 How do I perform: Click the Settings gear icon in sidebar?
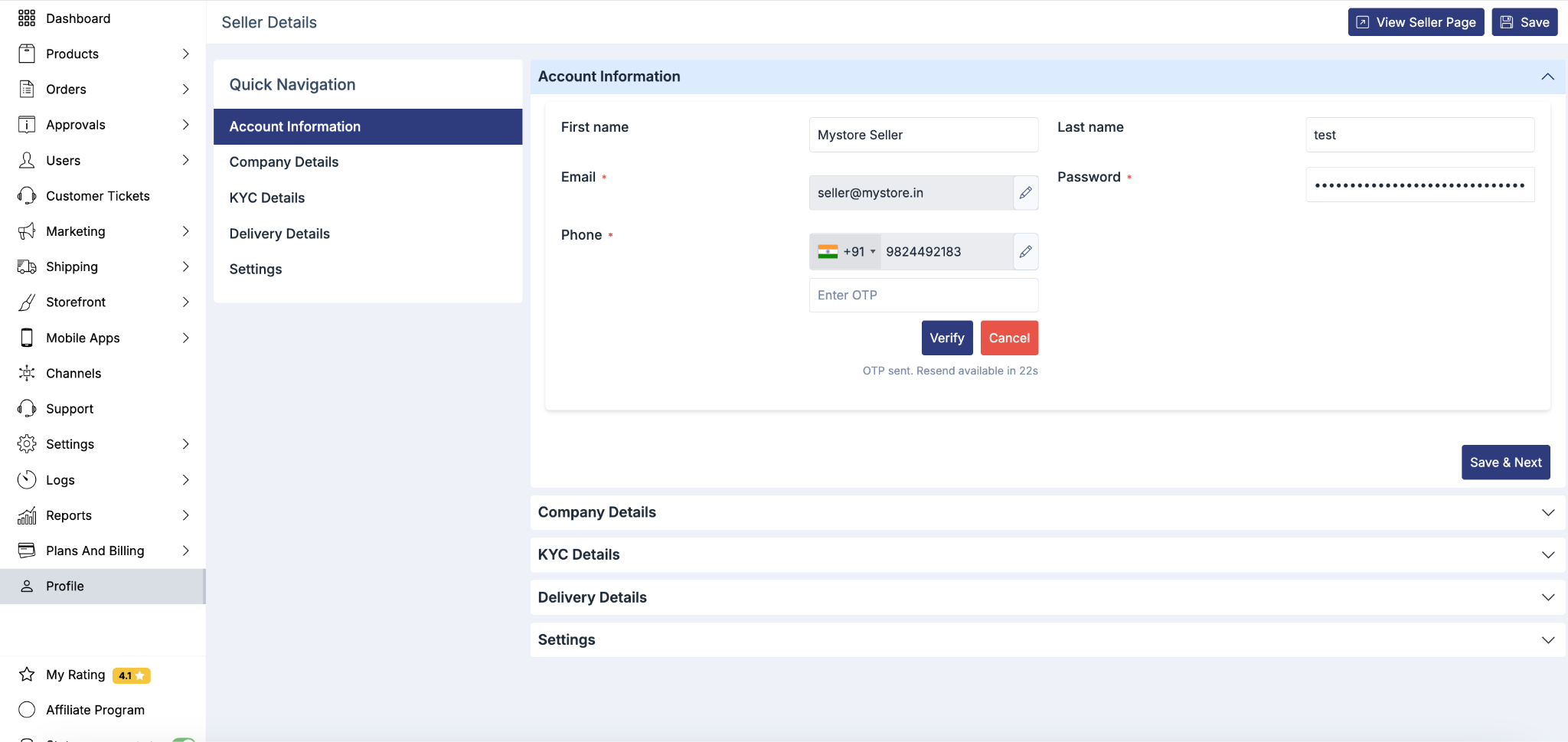pos(27,444)
